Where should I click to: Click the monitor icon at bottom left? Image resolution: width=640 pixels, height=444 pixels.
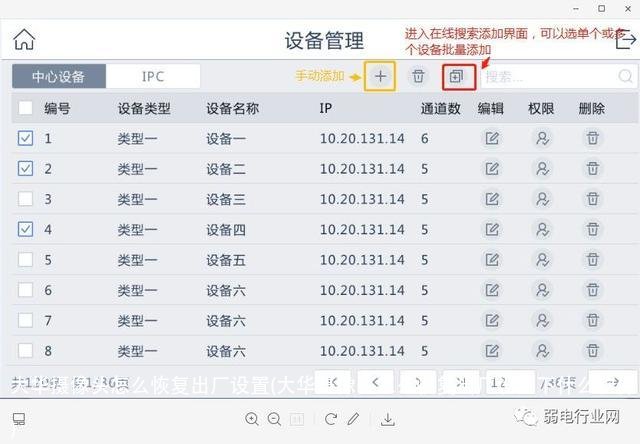[19, 419]
